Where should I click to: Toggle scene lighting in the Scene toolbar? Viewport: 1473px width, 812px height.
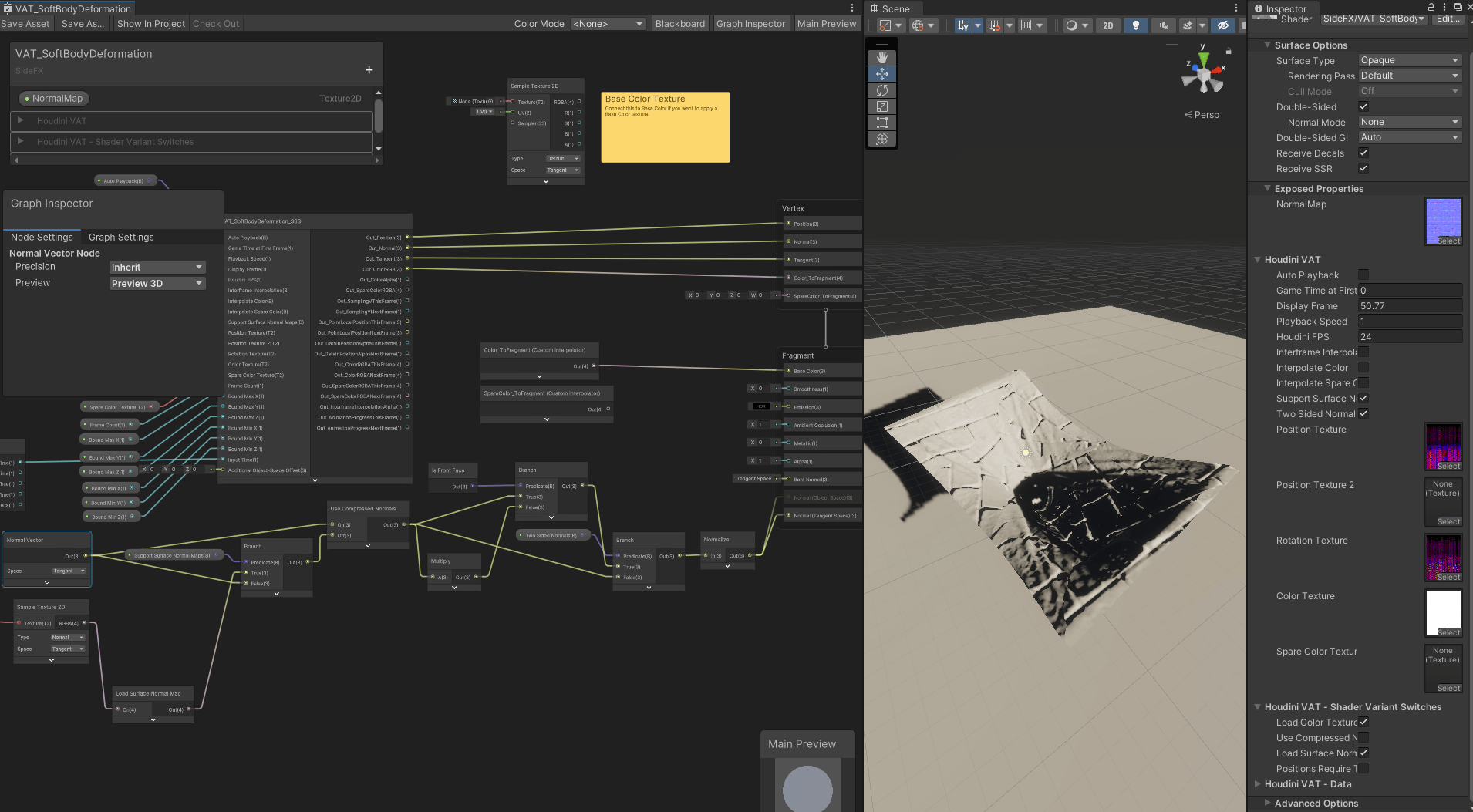[1136, 25]
